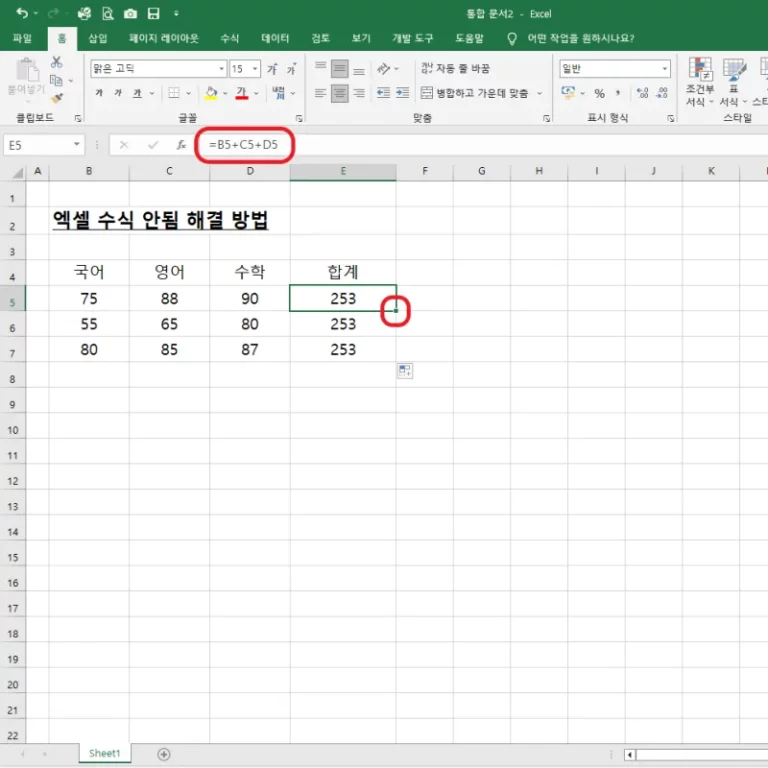Click the horizontal scrollbar left arrow
Viewport: 768px width, 768px height.
click(629, 754)
